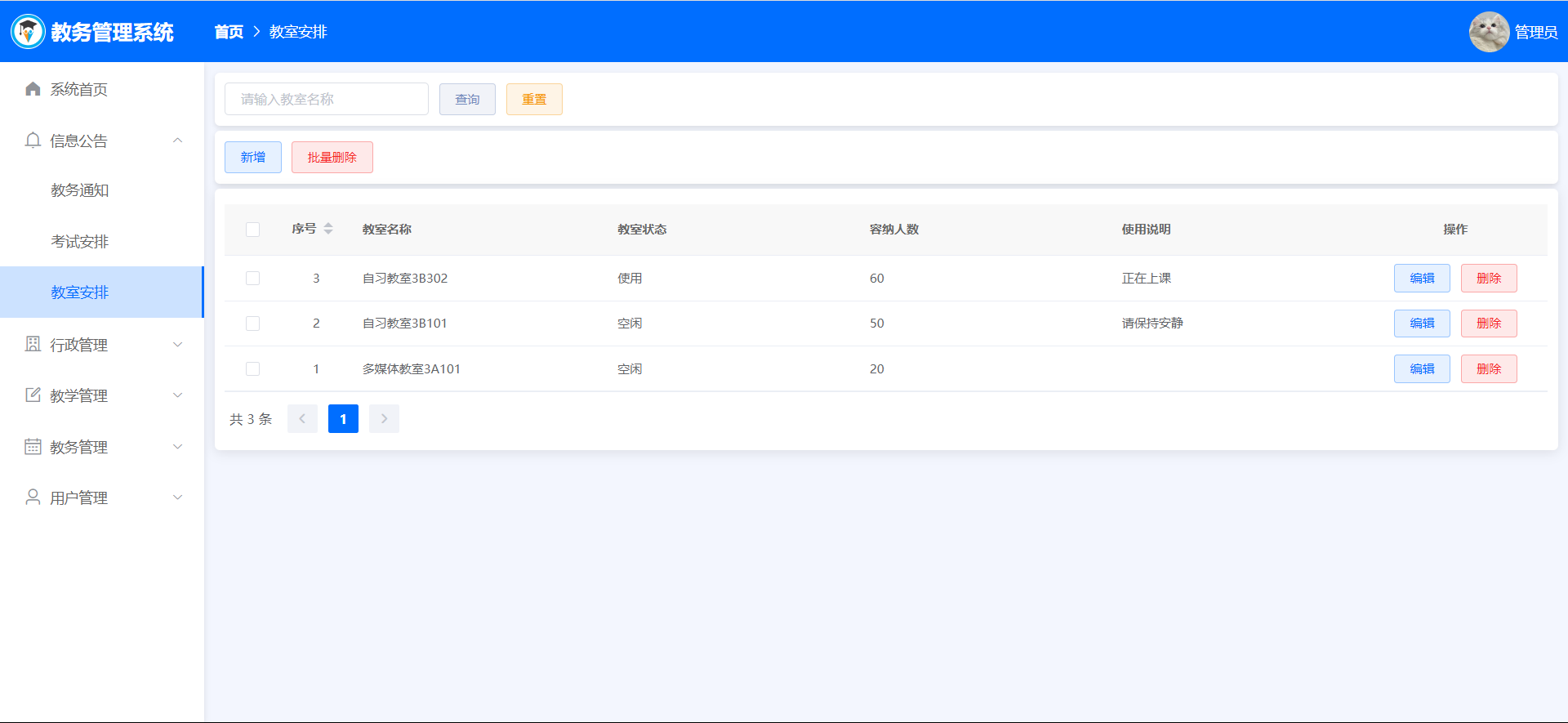Click the person icon beside 用户管理
Image resolution: width=1568 pixels, height=723 pixels.
[33, 498]
